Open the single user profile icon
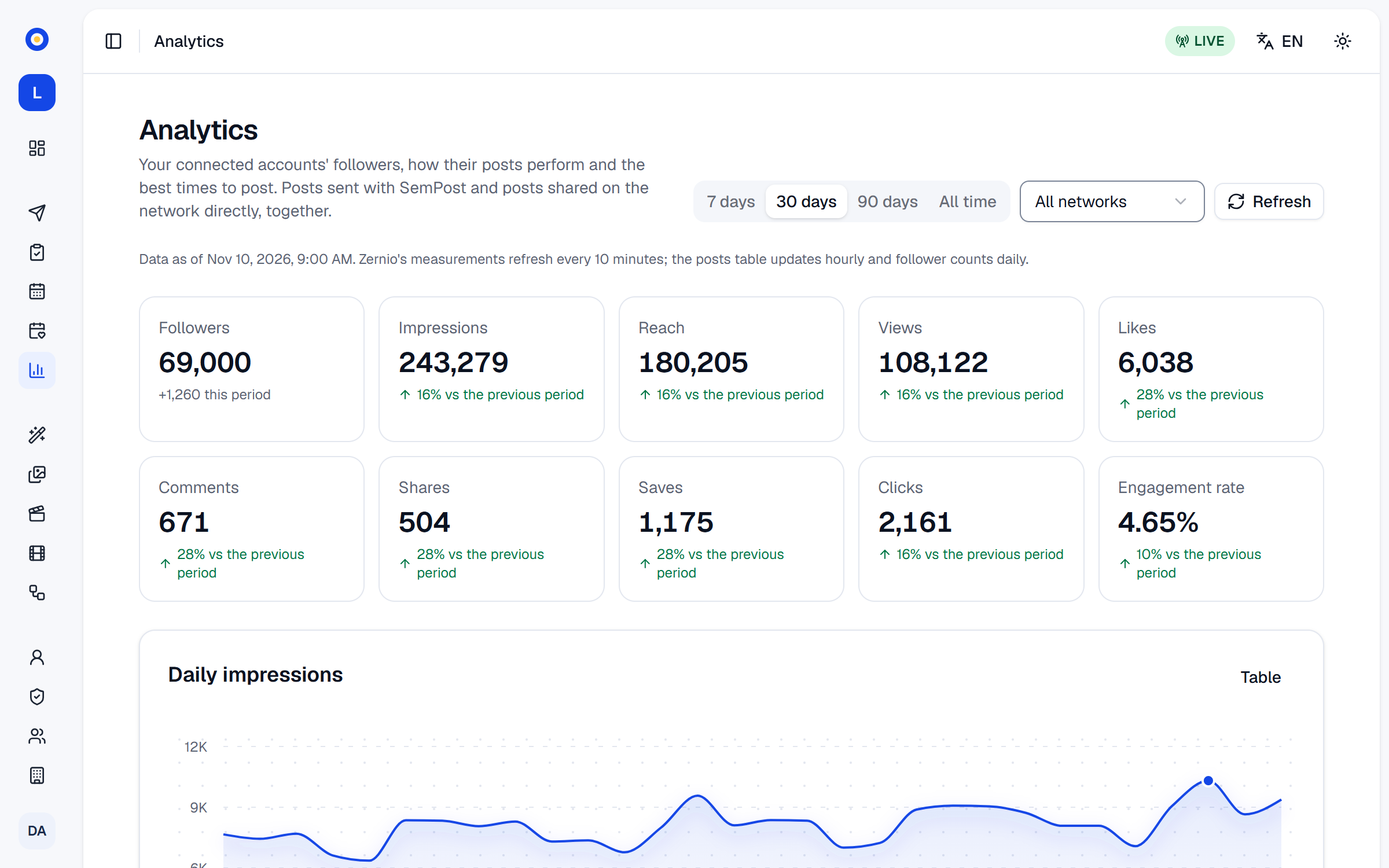This screenshot has width=1389, height=868. tap(37, 657)
